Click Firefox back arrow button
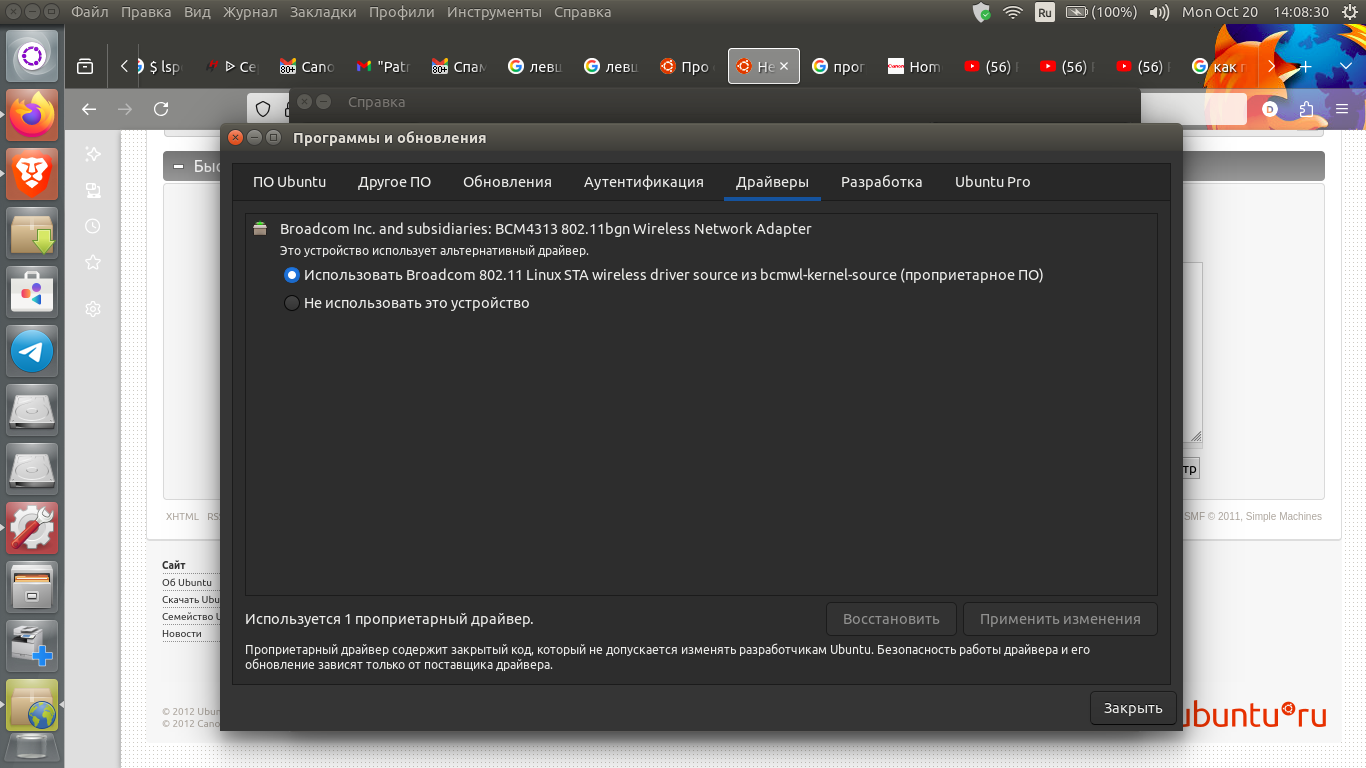 click(x=89, y=109)
